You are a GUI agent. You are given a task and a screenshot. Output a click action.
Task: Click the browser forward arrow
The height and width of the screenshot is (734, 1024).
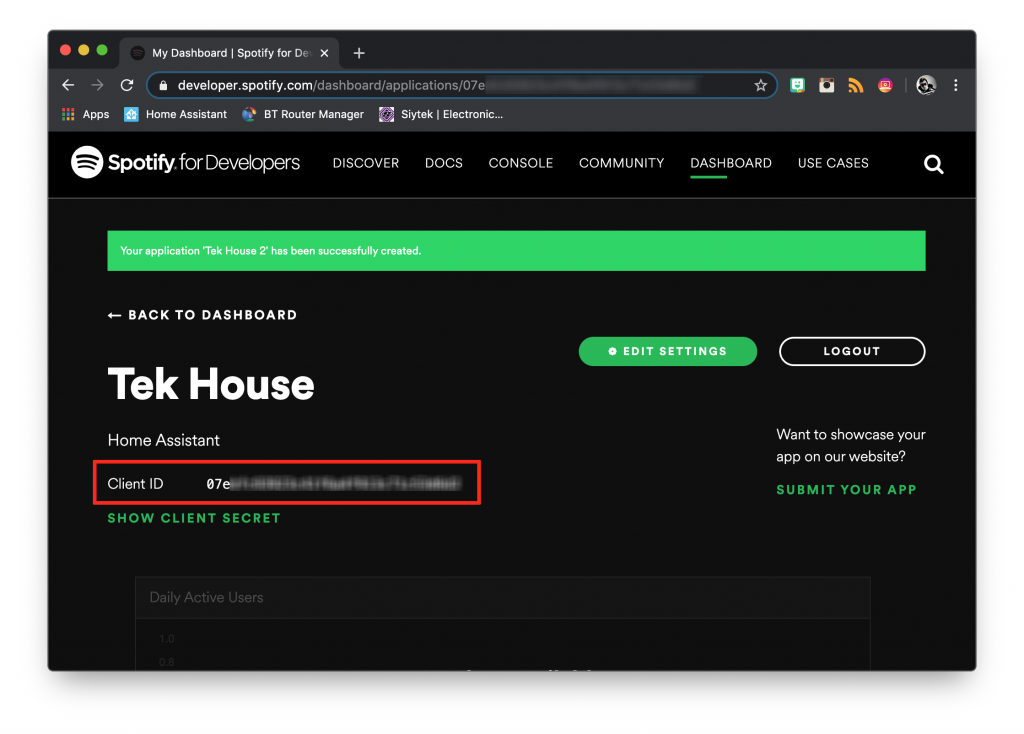[97, 85]
